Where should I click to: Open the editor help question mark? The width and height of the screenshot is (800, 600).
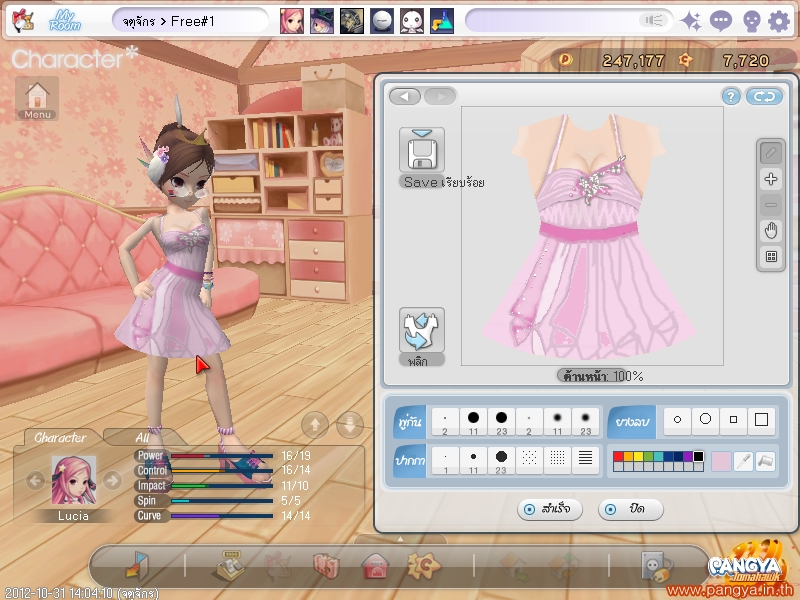(x=731, y=96)
